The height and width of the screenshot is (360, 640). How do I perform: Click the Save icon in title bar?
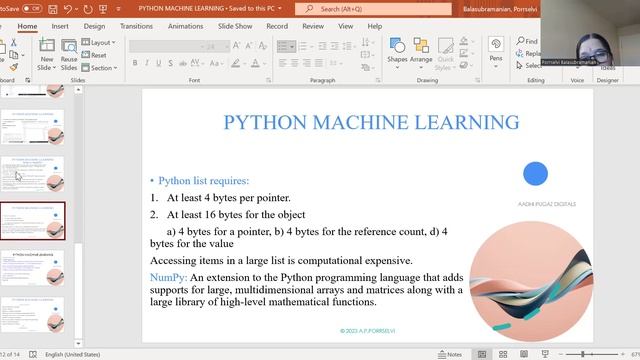click(x=53, y=9)
